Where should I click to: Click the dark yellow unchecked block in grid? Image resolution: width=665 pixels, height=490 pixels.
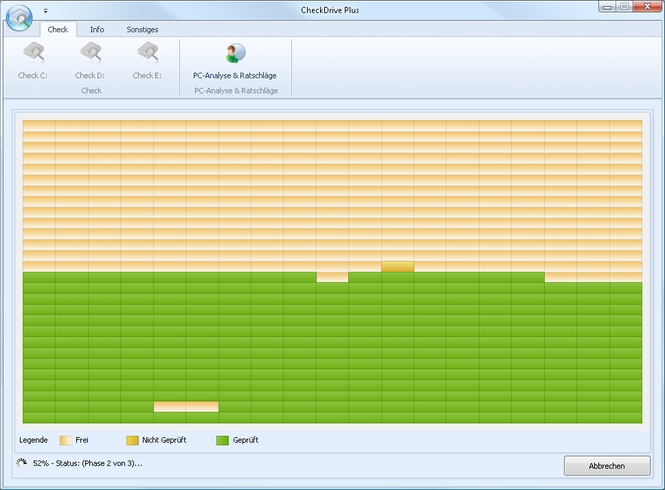pyautogui.click(x=397, y=266)
